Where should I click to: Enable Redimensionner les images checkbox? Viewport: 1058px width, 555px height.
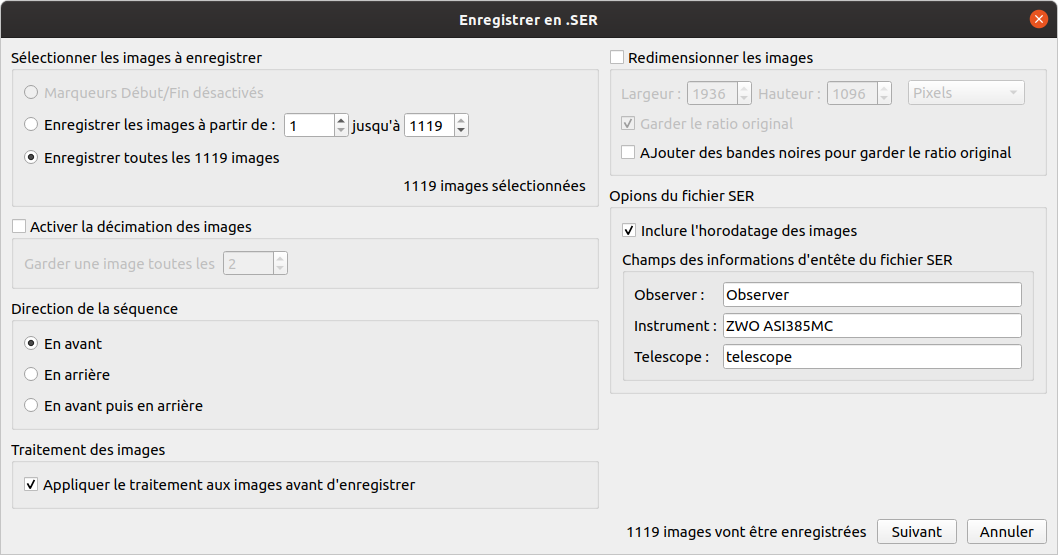tap(617, 58)
